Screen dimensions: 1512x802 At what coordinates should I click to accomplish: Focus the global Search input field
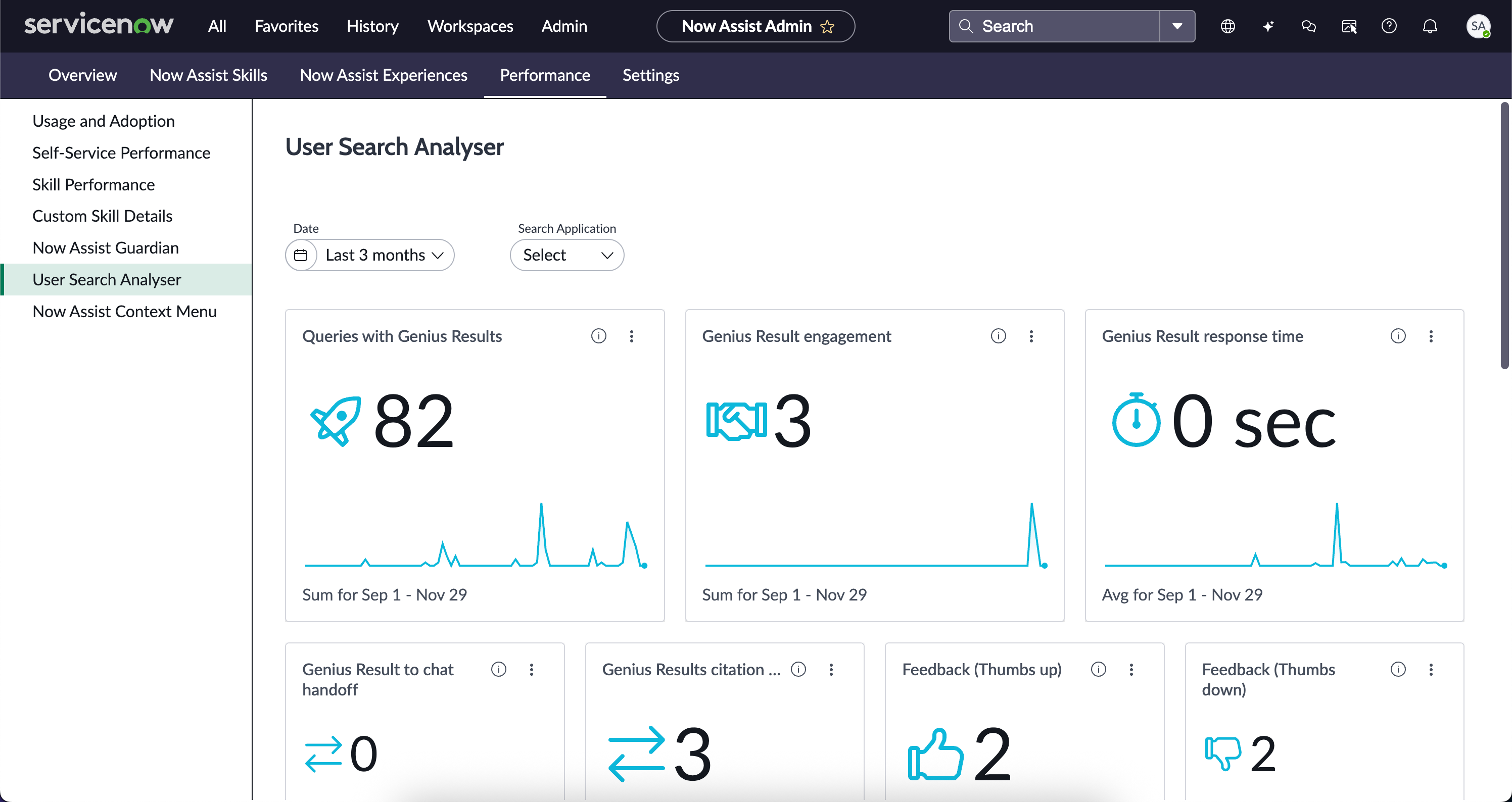1054,26
